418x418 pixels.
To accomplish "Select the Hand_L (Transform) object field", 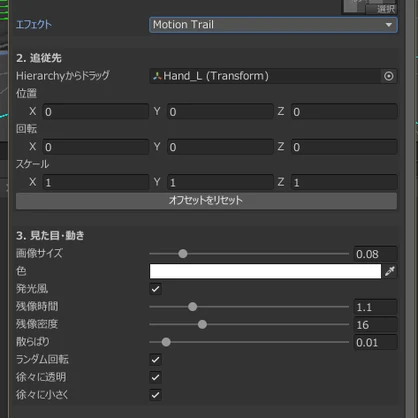I will [x=265, y=76].
